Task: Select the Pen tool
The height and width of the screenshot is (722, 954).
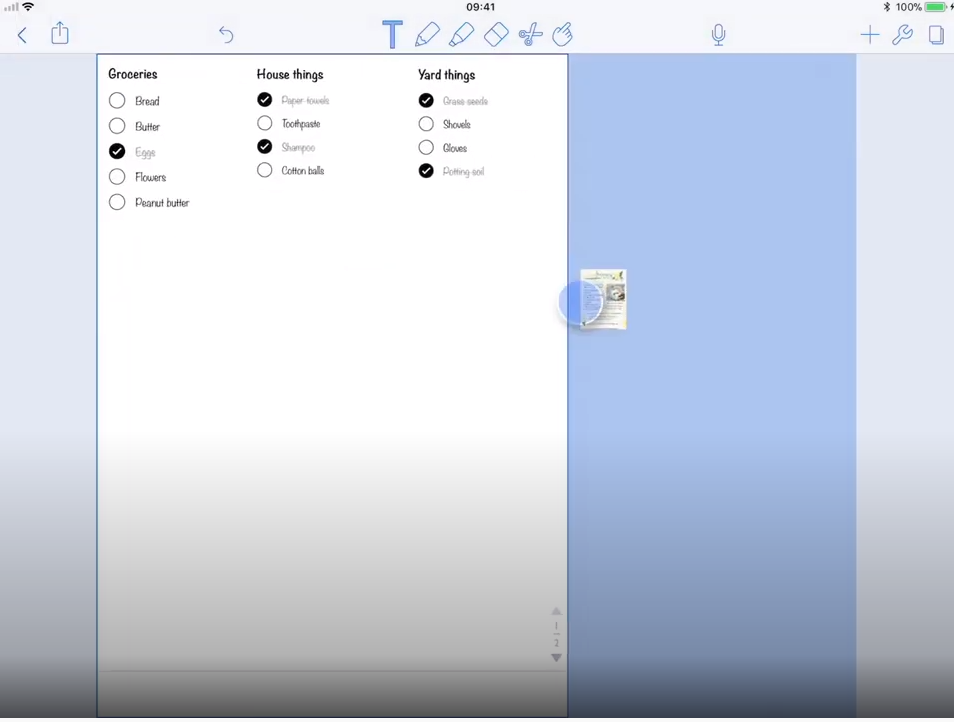Action: pyautogui.click(x=427, y=35)
